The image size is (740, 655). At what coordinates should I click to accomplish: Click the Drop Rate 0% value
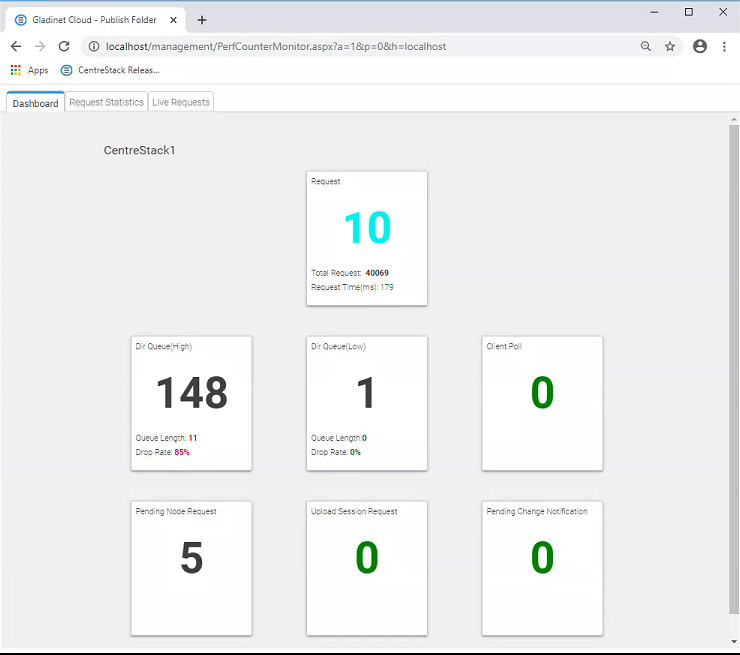(355, 452)
